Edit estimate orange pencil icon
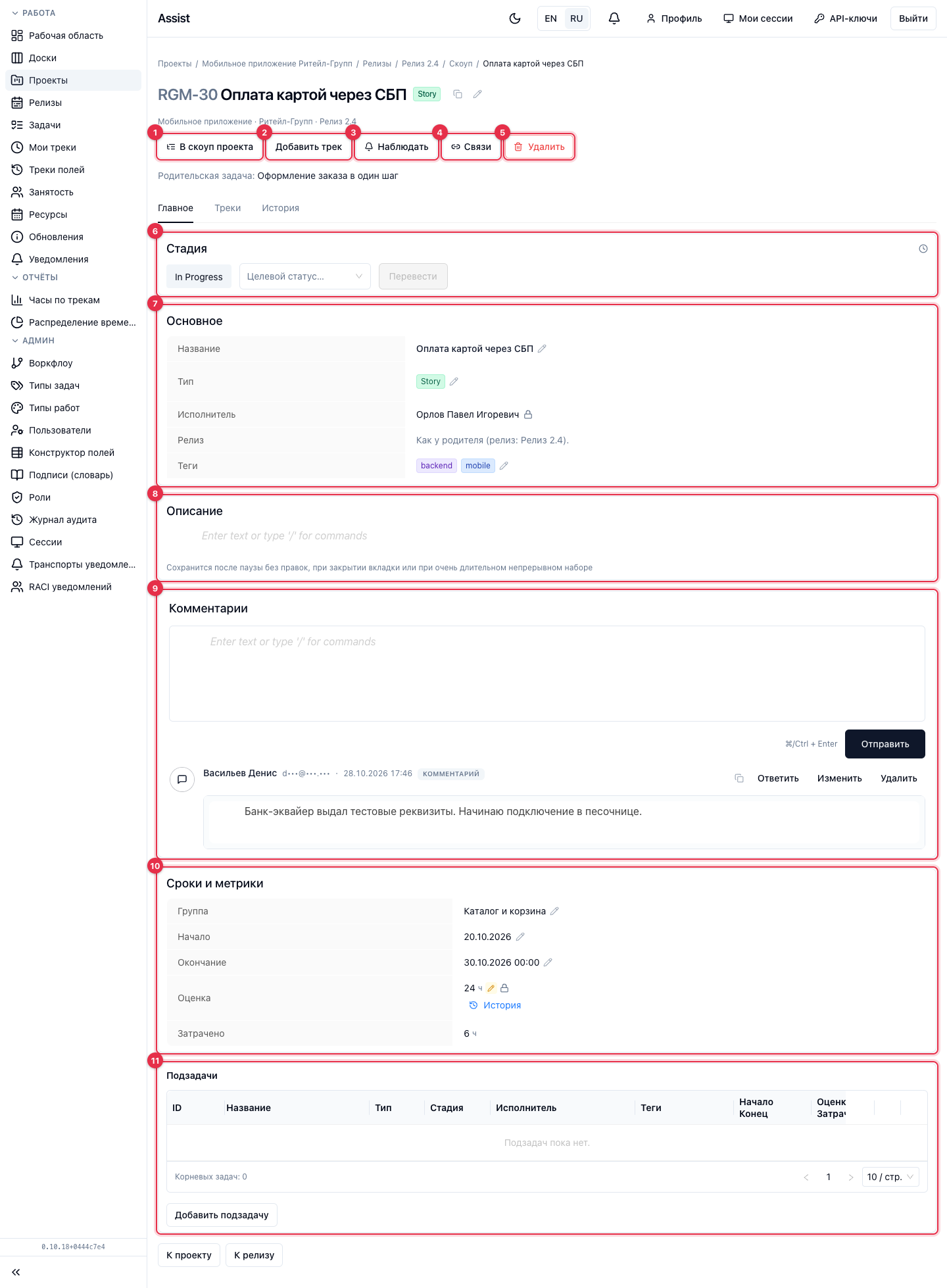 (491, 988)
